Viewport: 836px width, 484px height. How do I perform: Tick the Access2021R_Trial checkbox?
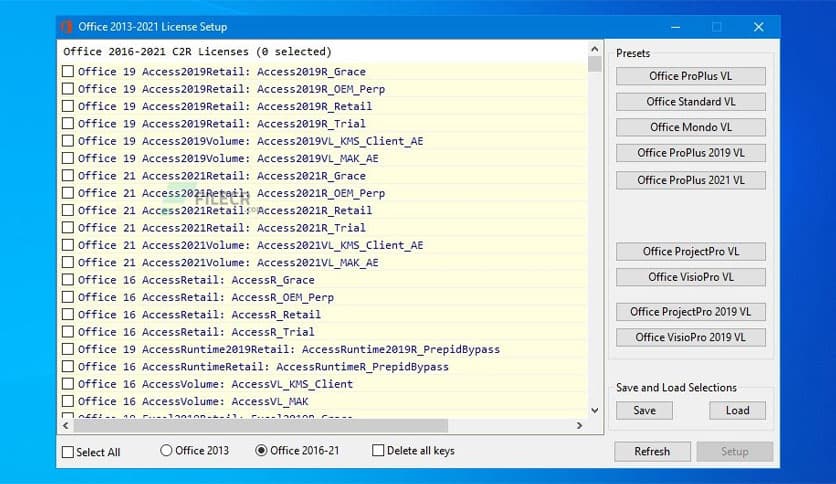(x=68, y=228)
